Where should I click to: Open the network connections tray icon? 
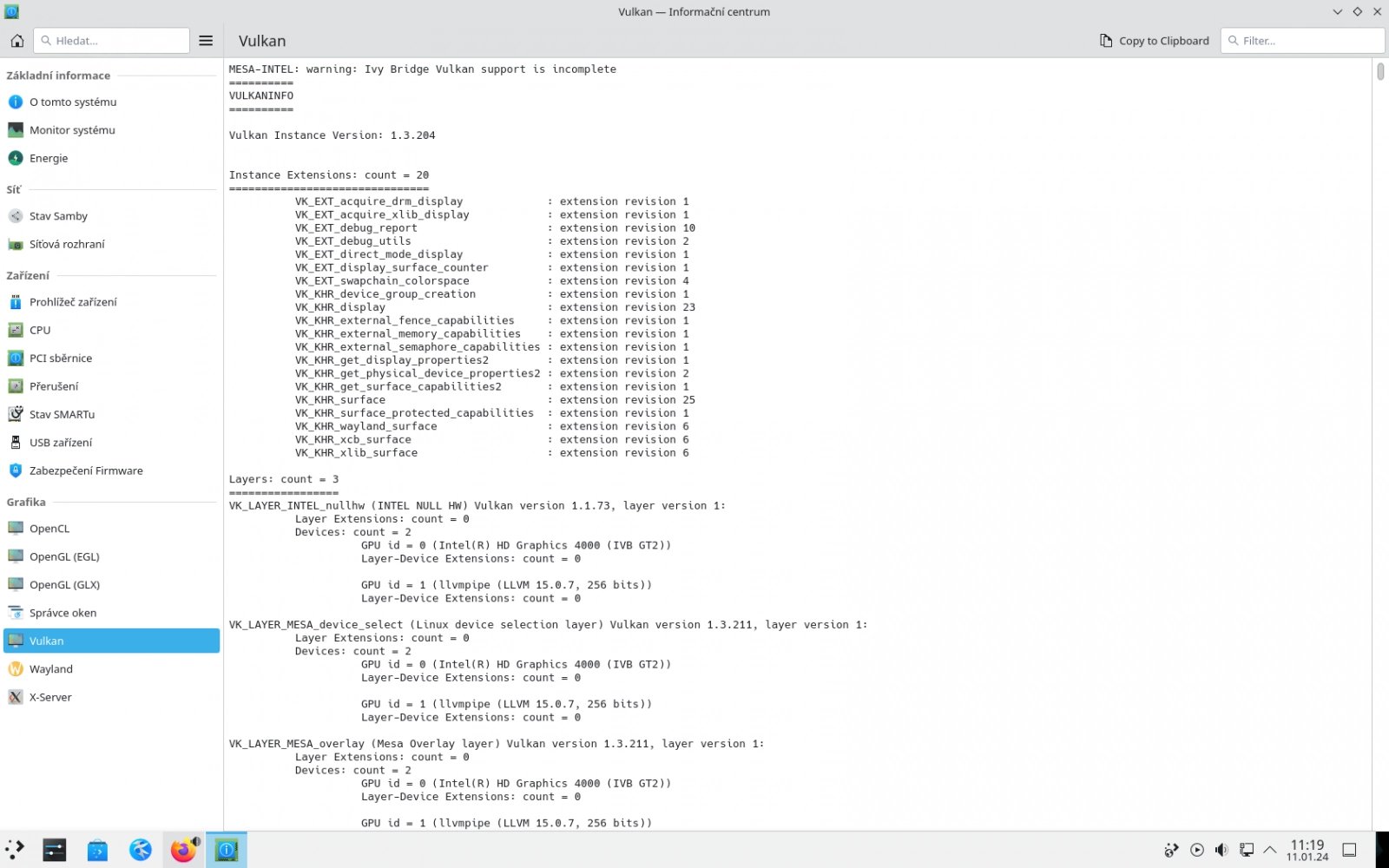click(1246, 850)
